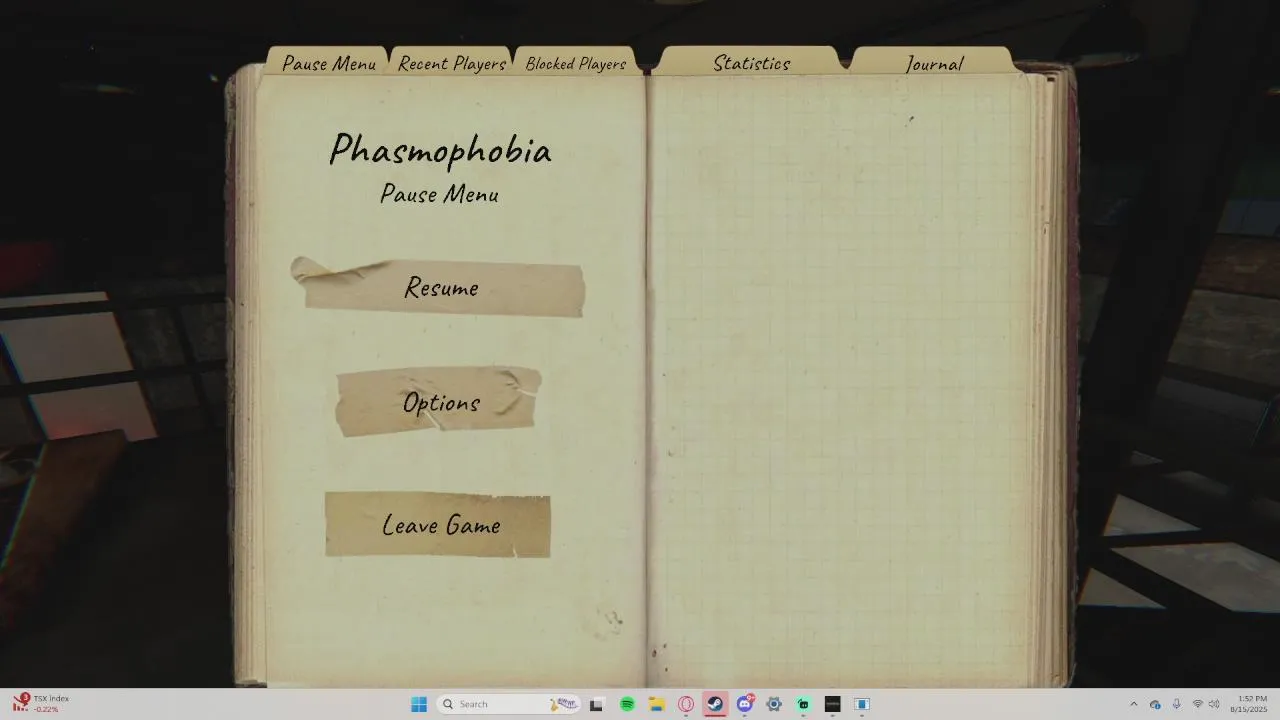Viewport: 1280px width, 720px height.
Task: Select the Steam taskbar icon
Action: tap(715, 704)
